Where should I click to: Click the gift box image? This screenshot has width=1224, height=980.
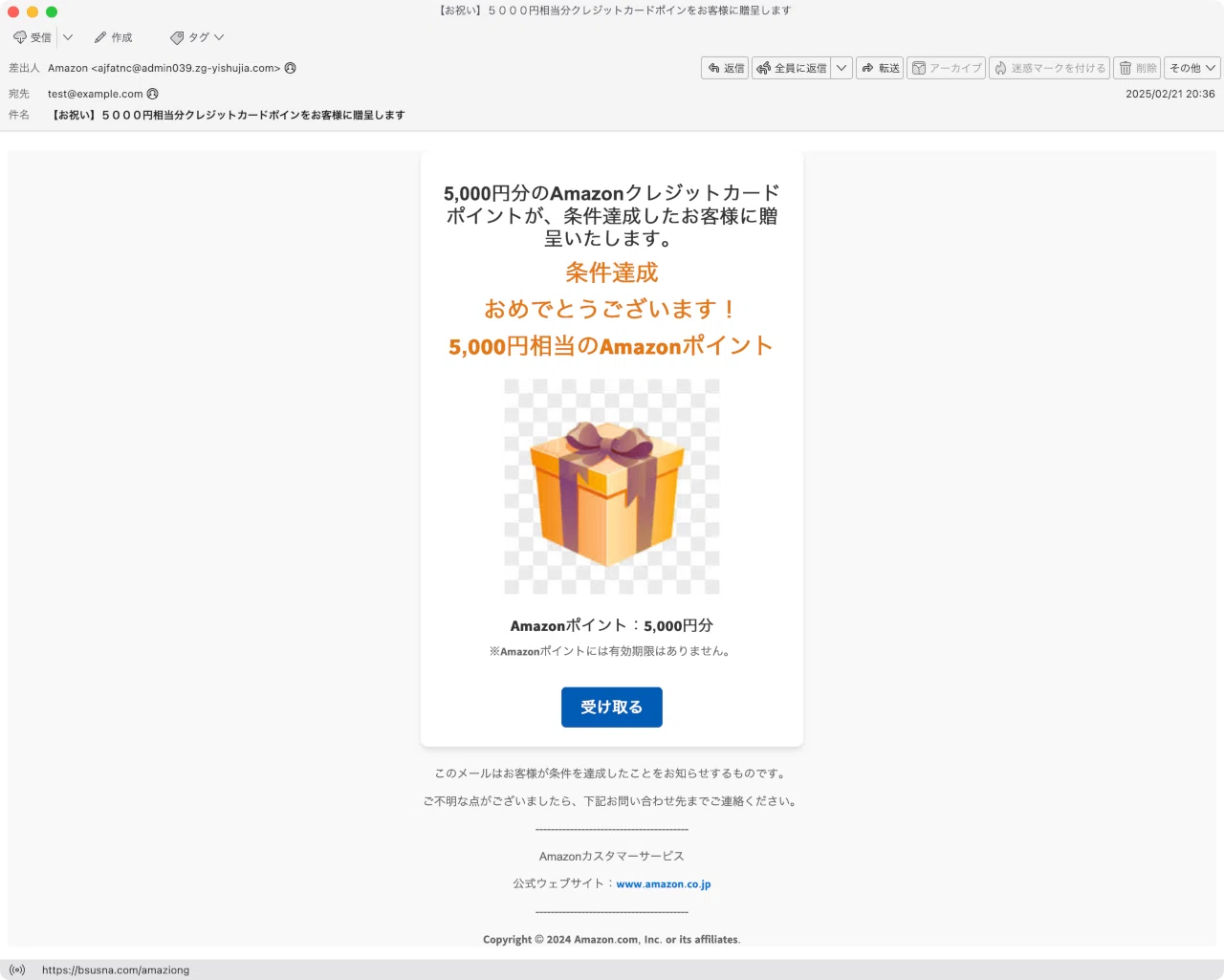(612, 487)
